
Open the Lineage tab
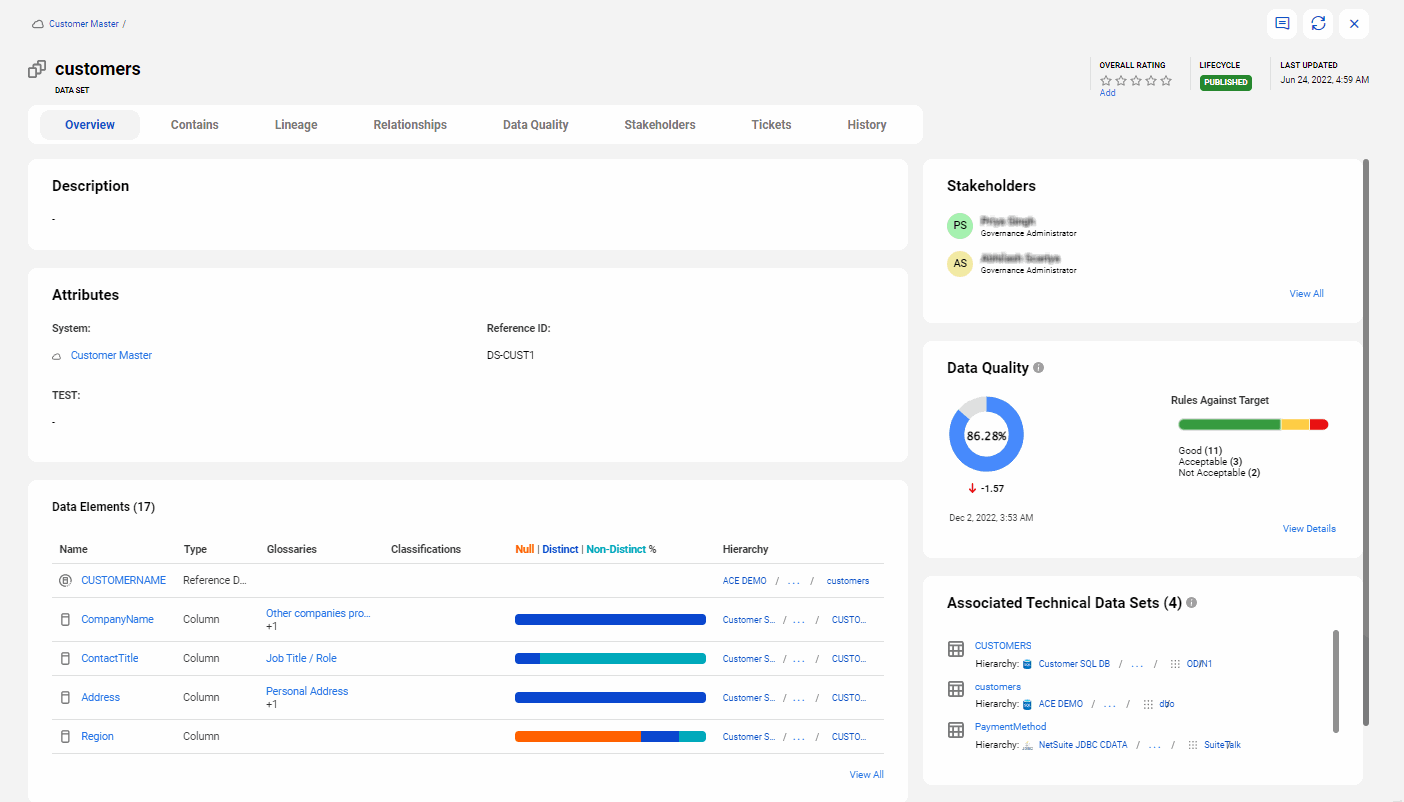[x=296, y=125]
